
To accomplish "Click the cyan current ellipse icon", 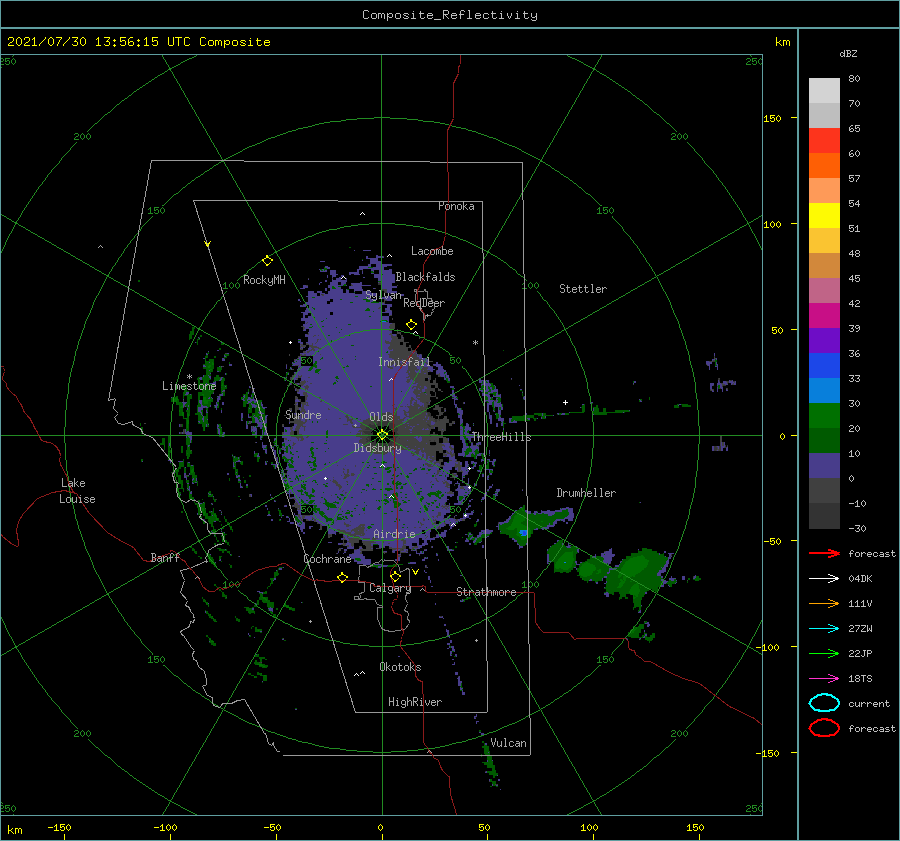I will click(x=824, y=703).
